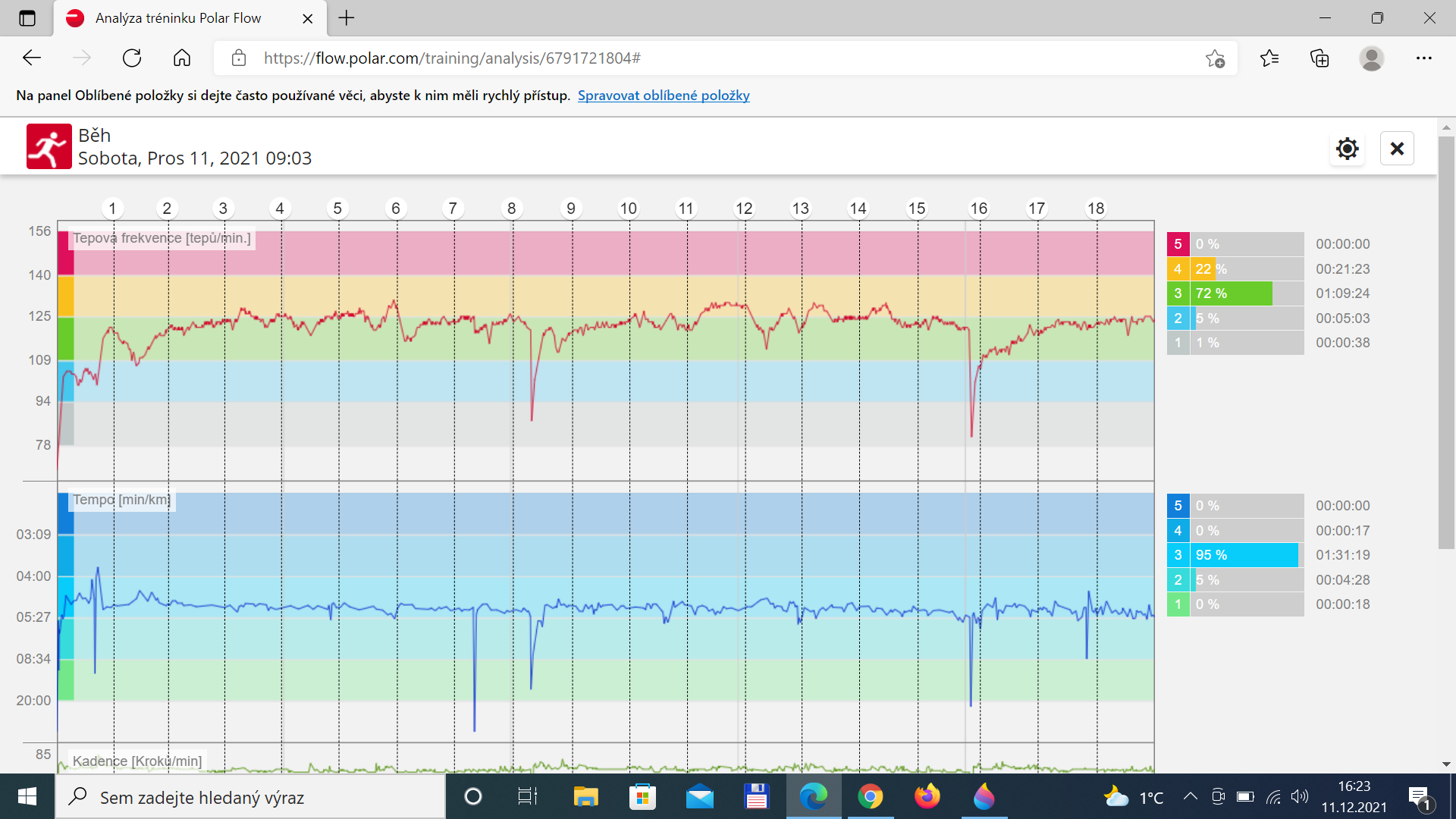Open a new browser tab with plus
Image resolution: width=1456 pixels, height=819 pixels.
coord(347,18)
